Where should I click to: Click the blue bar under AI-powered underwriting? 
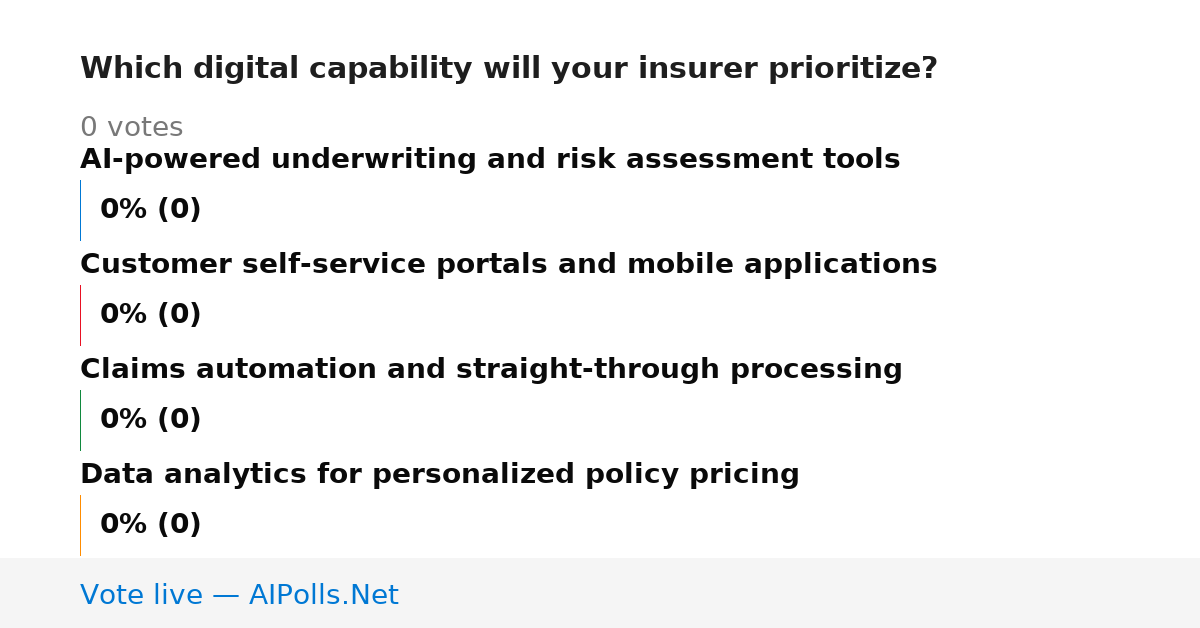tap(80, 210)
